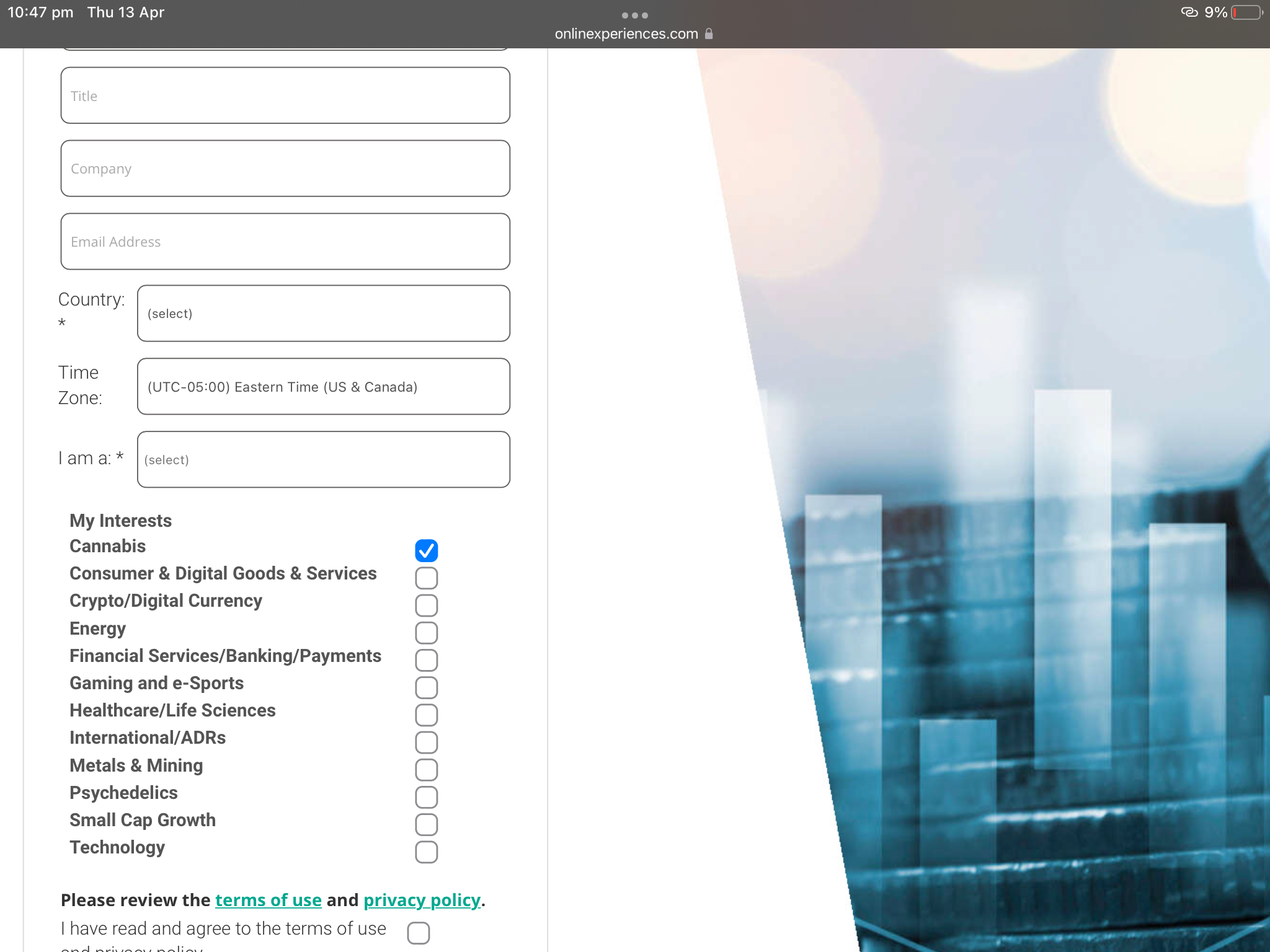
Task: Tap the battery status icon
Action: [x=1246, y=12]
